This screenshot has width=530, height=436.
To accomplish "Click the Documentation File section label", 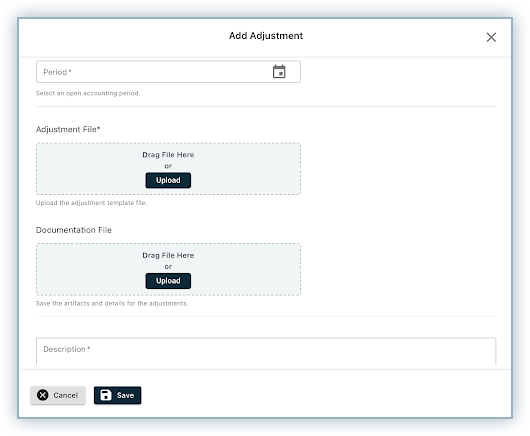I will click(x=74, y=230).
